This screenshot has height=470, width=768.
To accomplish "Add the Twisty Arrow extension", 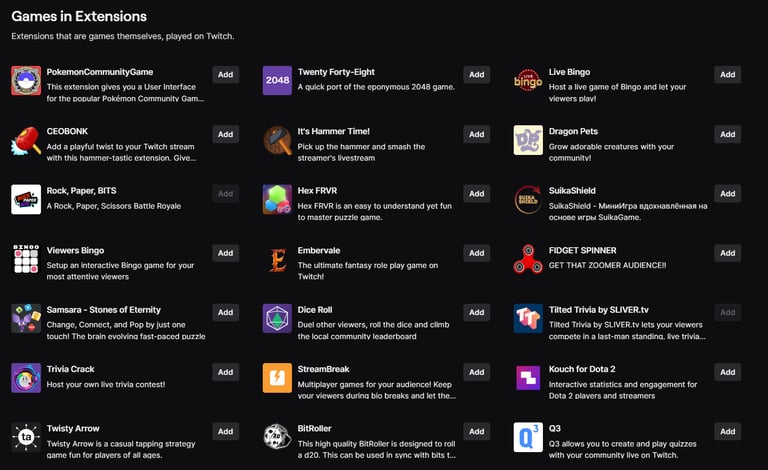I will tap(225, 431).
